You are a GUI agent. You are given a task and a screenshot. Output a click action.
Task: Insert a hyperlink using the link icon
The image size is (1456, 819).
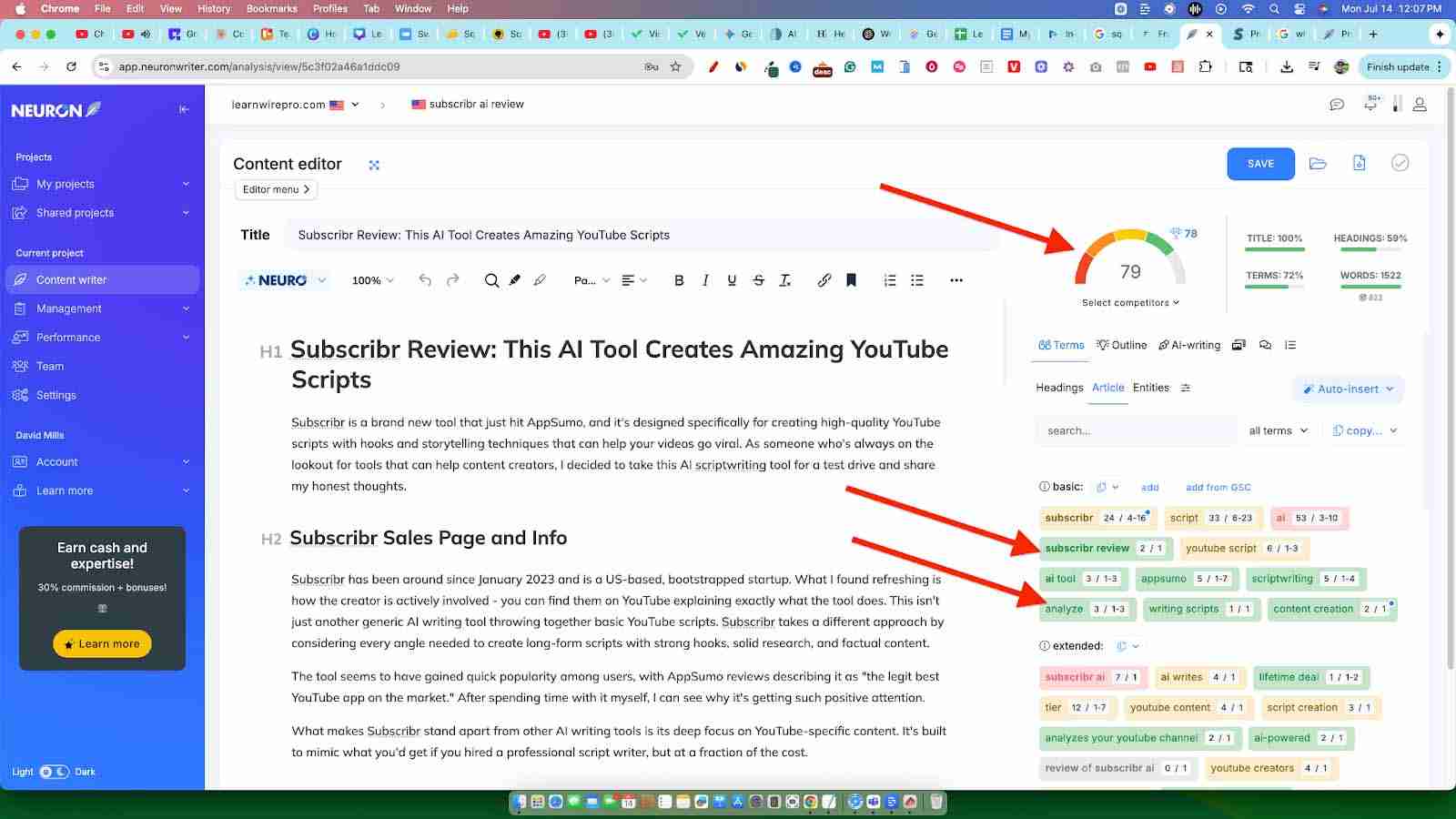coord(824,280)
